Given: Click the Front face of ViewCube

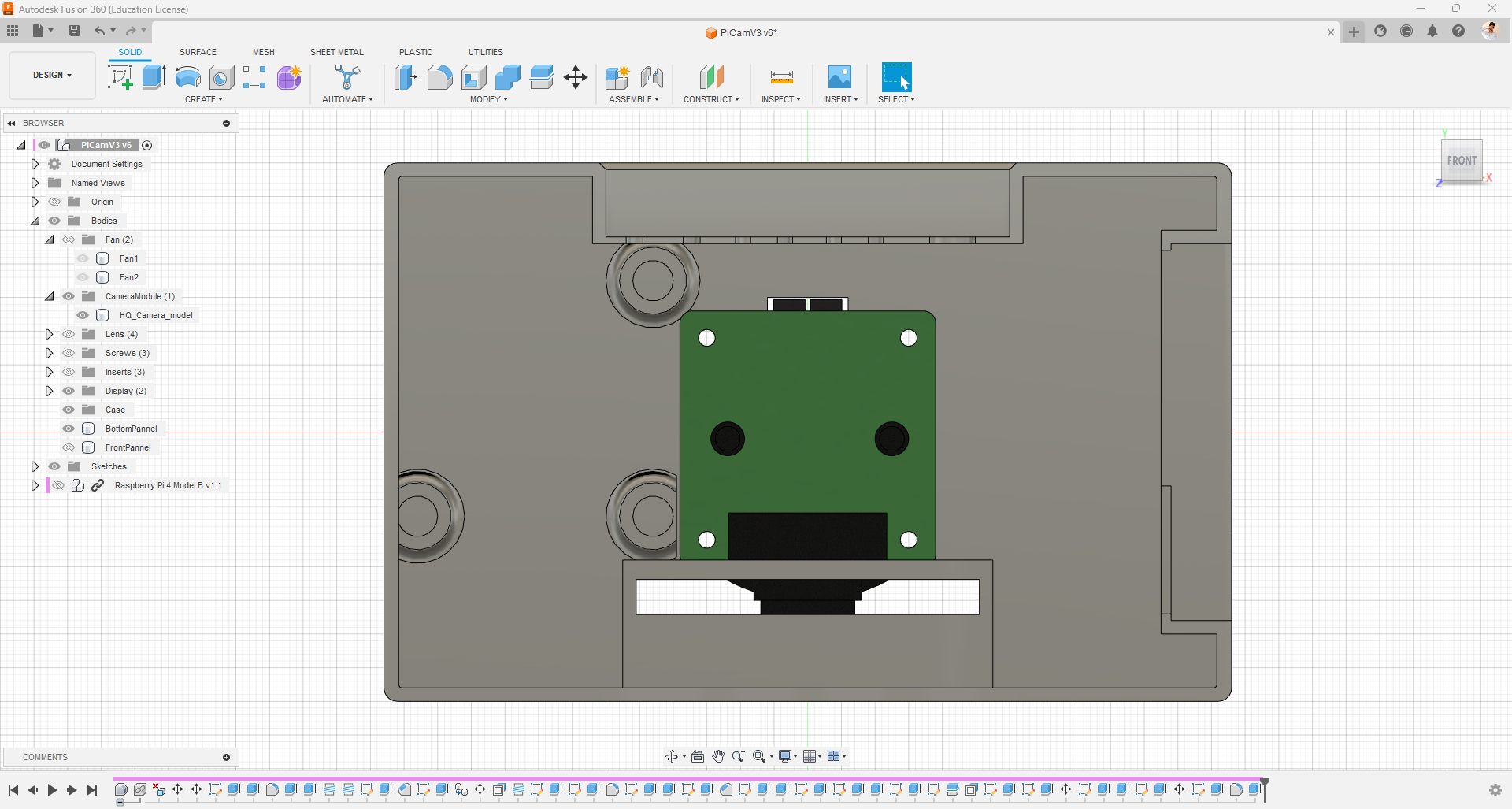Looking at the screenshot, I should 1462,161.
